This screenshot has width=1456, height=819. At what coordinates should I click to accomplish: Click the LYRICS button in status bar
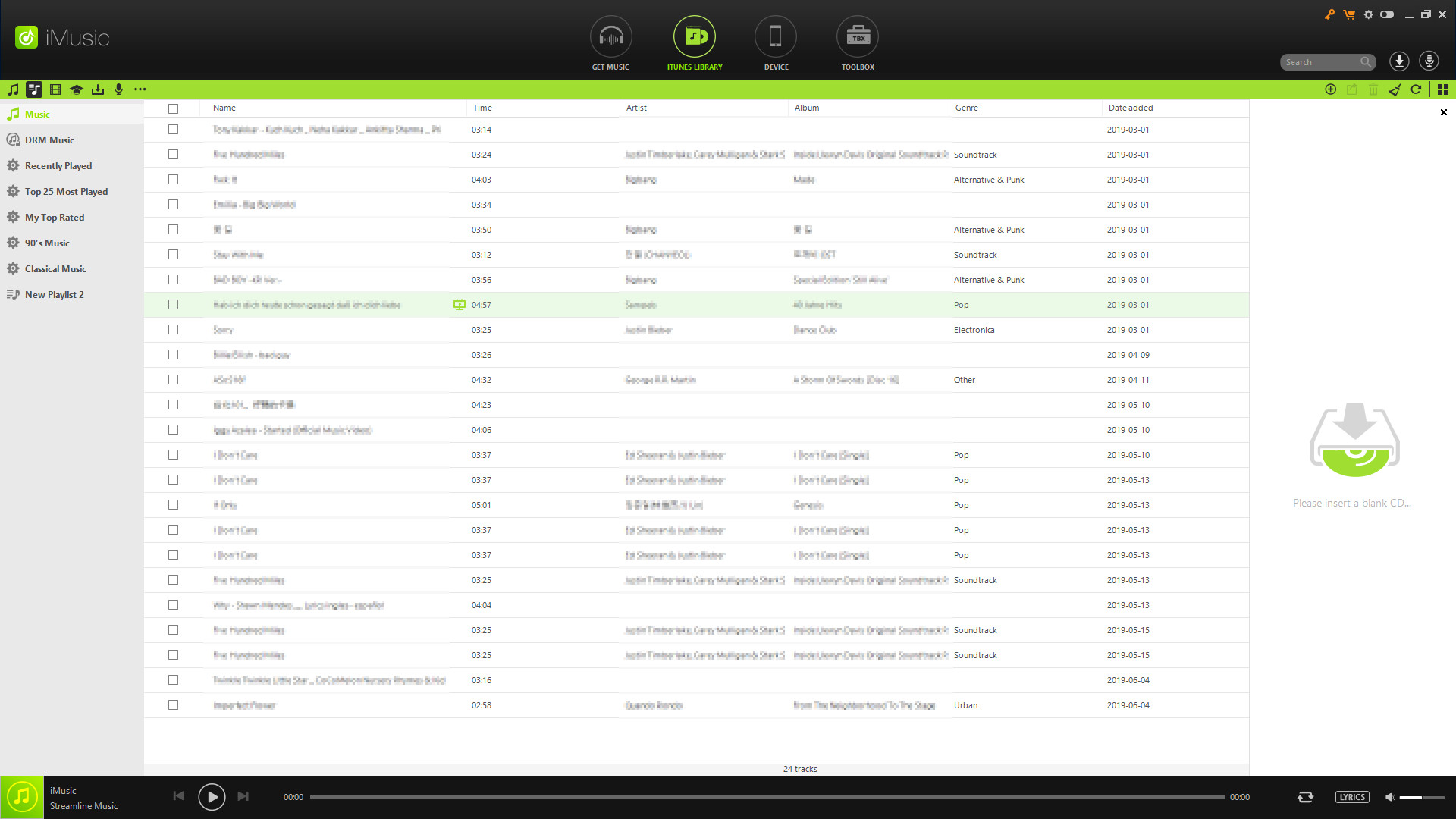coord(1351,797)
